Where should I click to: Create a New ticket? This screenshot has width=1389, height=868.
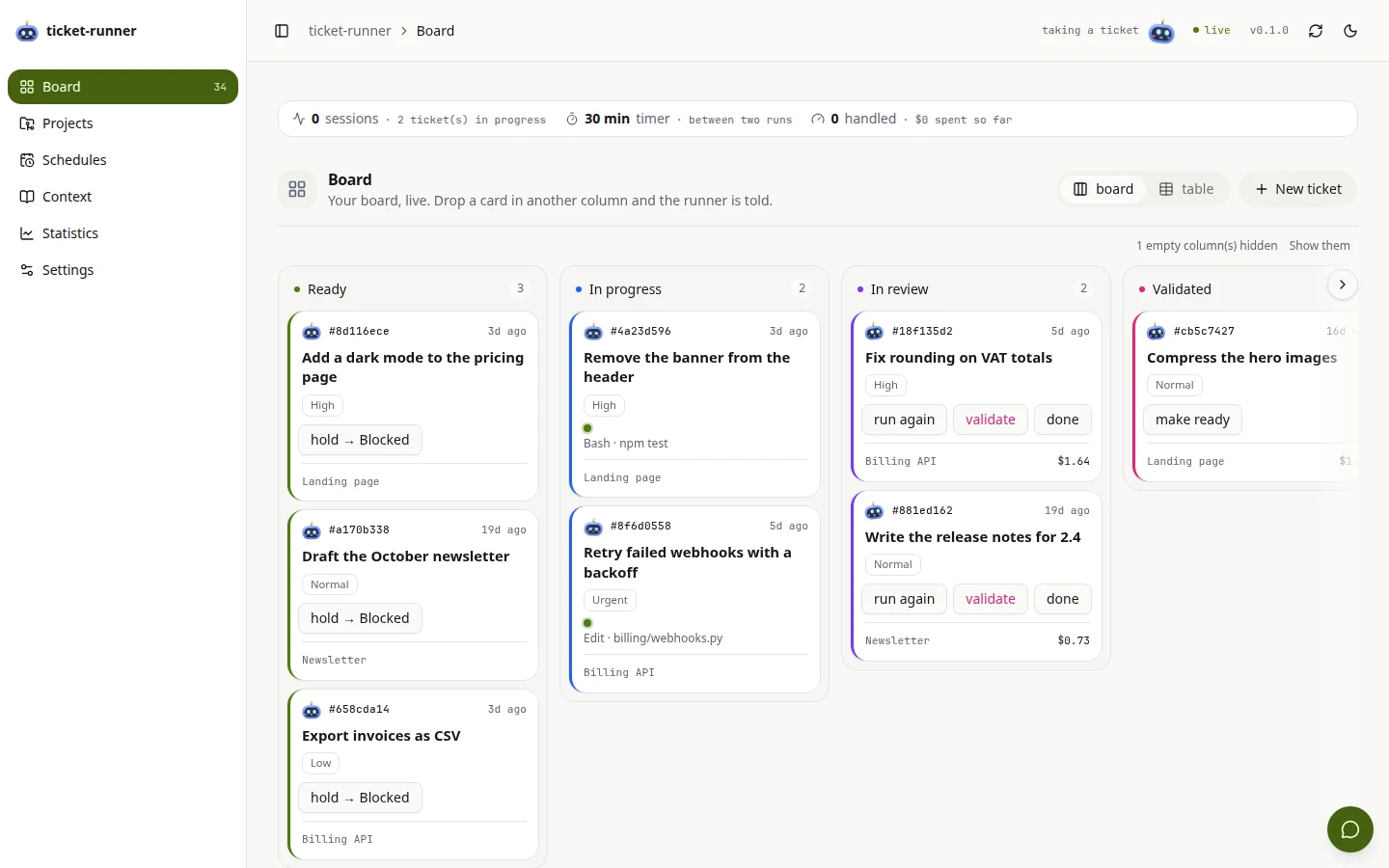point(1297,189)
